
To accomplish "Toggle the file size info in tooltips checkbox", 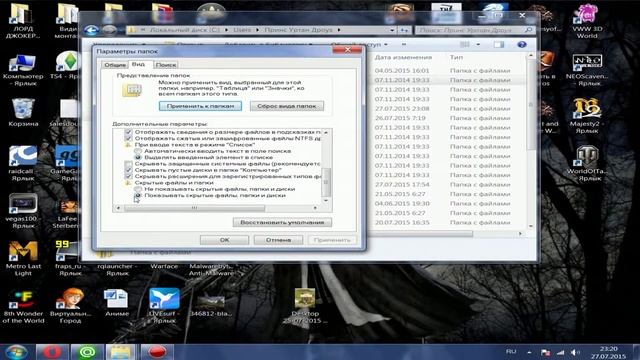I will point(128,132).
